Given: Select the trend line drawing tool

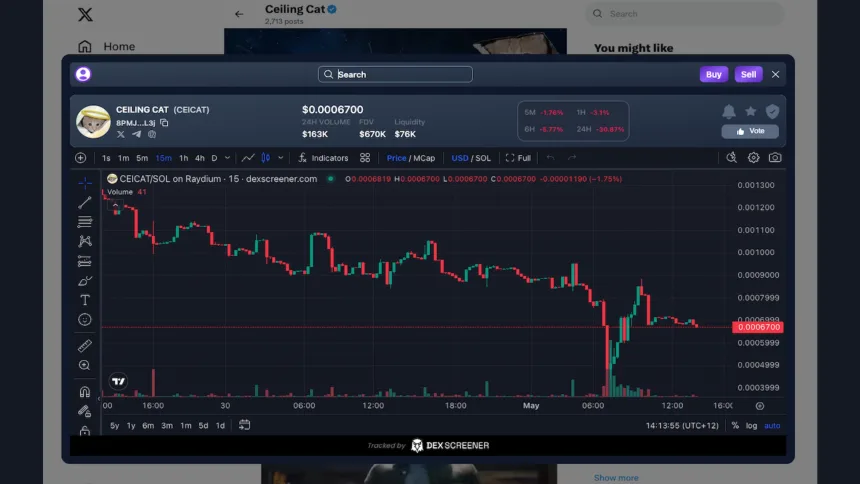Looking at the screenshot, I should (85, 202).
